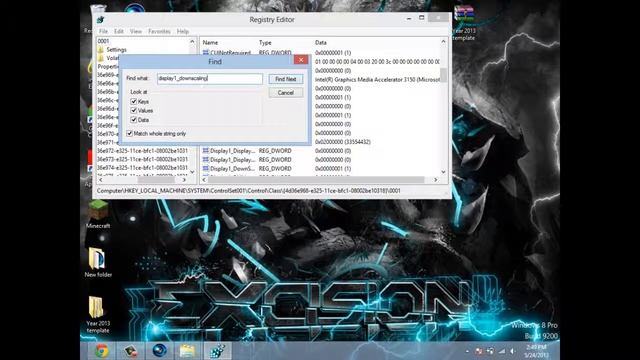Click the tree pane scroll up arrow
Viewport: 640px width, 360px height.
click(x=192, y=42)
